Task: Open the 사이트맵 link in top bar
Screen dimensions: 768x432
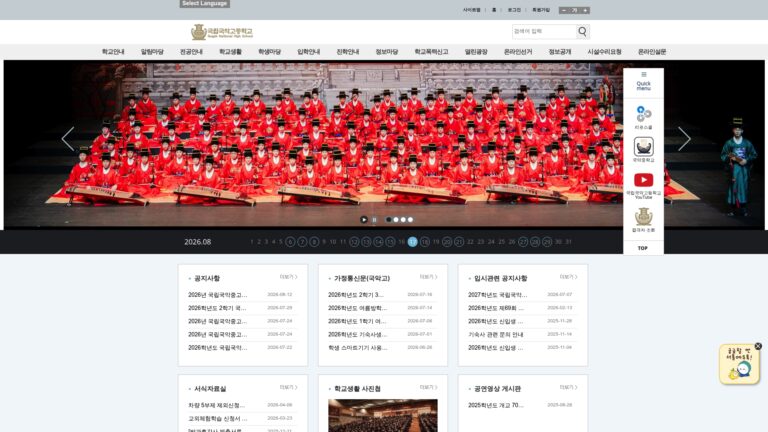Action: click(472, 10)
